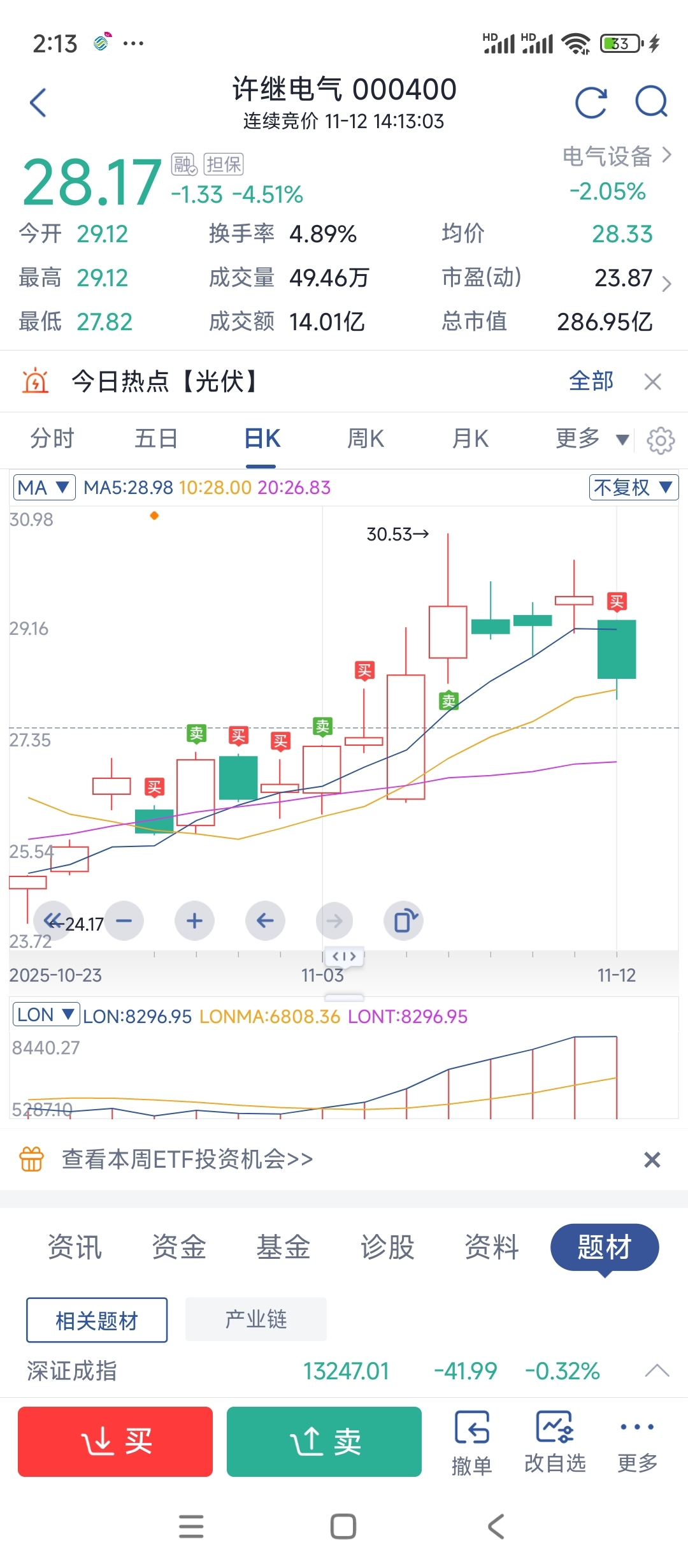Go back with the top-left arrow

pos(38,103)
